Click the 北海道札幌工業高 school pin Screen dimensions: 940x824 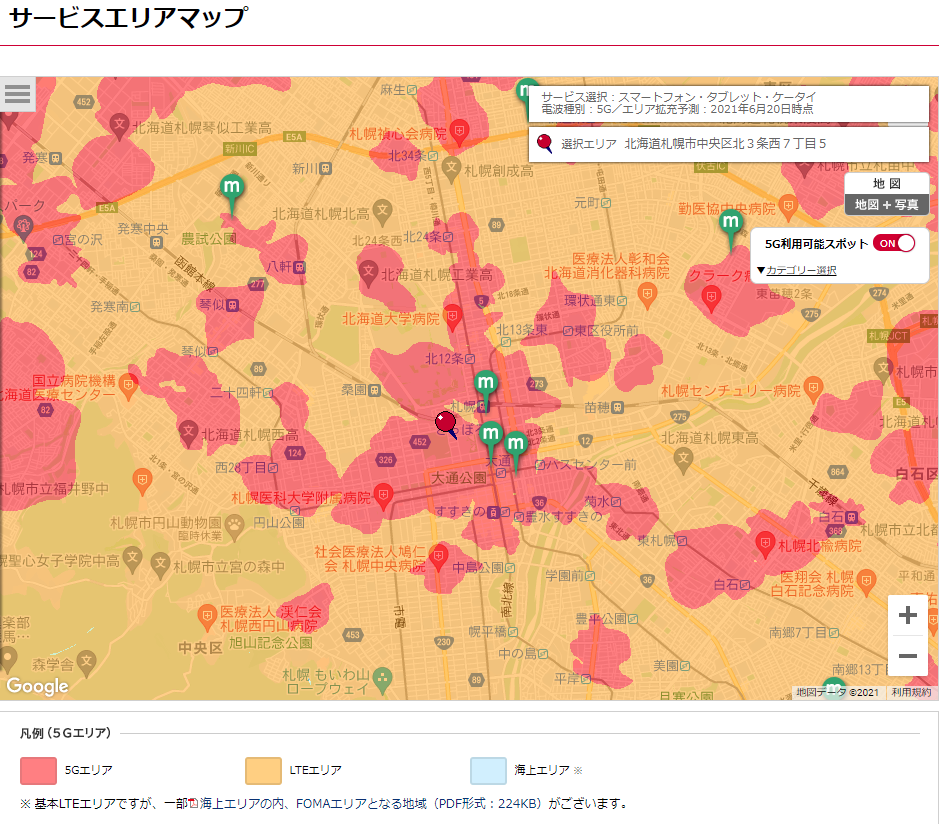(x=367, y=273)
